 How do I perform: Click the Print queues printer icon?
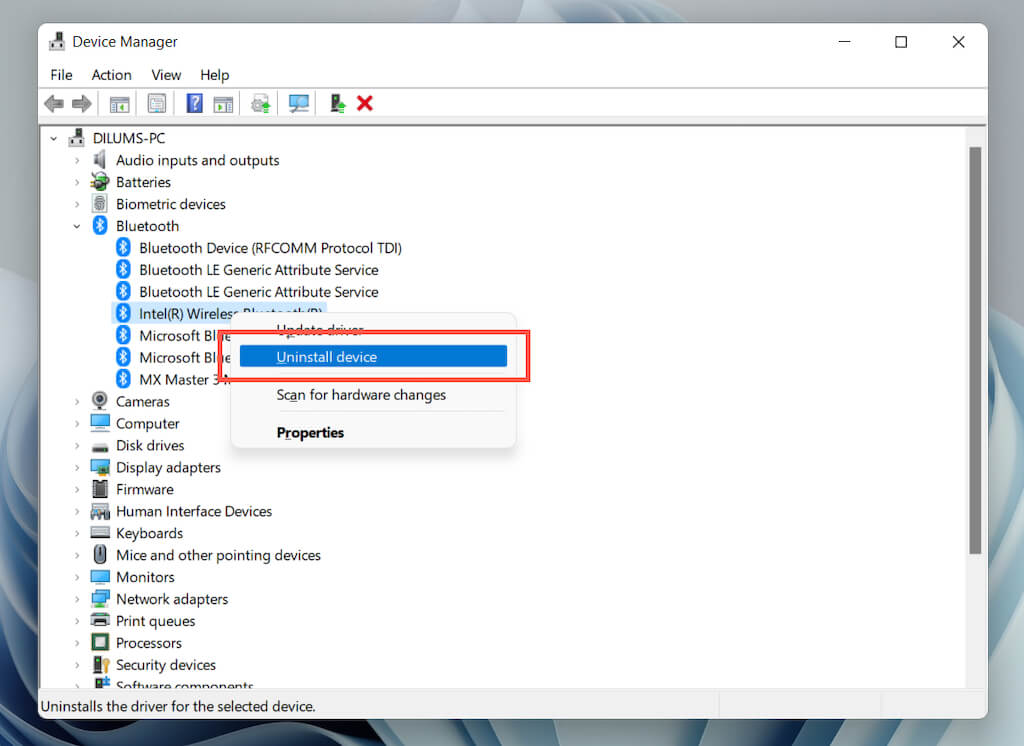pos(100,620)
